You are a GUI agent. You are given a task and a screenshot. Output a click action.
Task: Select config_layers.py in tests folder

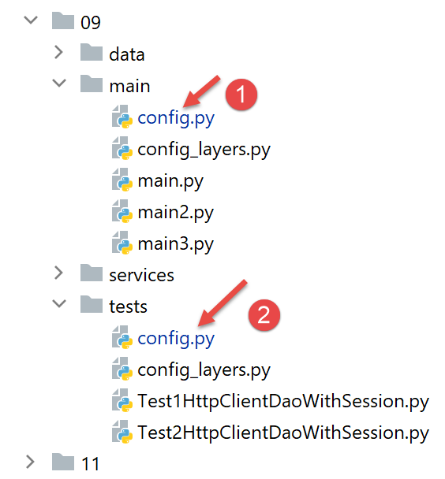click(204, 370)
